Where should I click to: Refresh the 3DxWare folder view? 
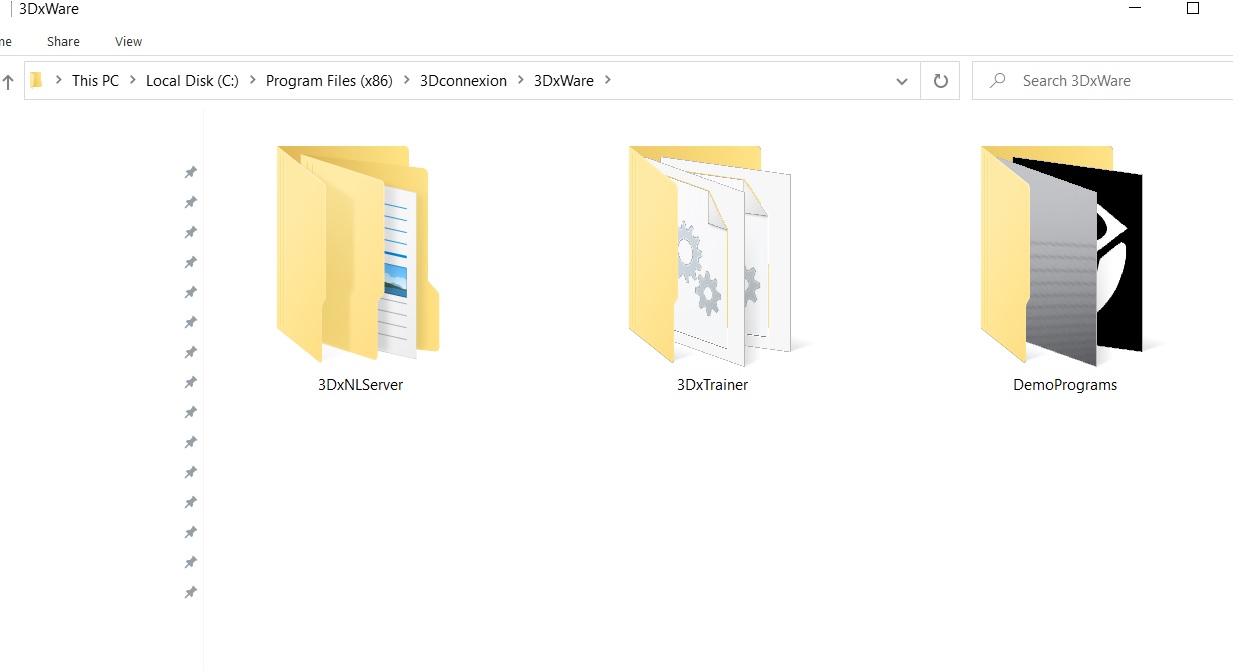point(940,81)
